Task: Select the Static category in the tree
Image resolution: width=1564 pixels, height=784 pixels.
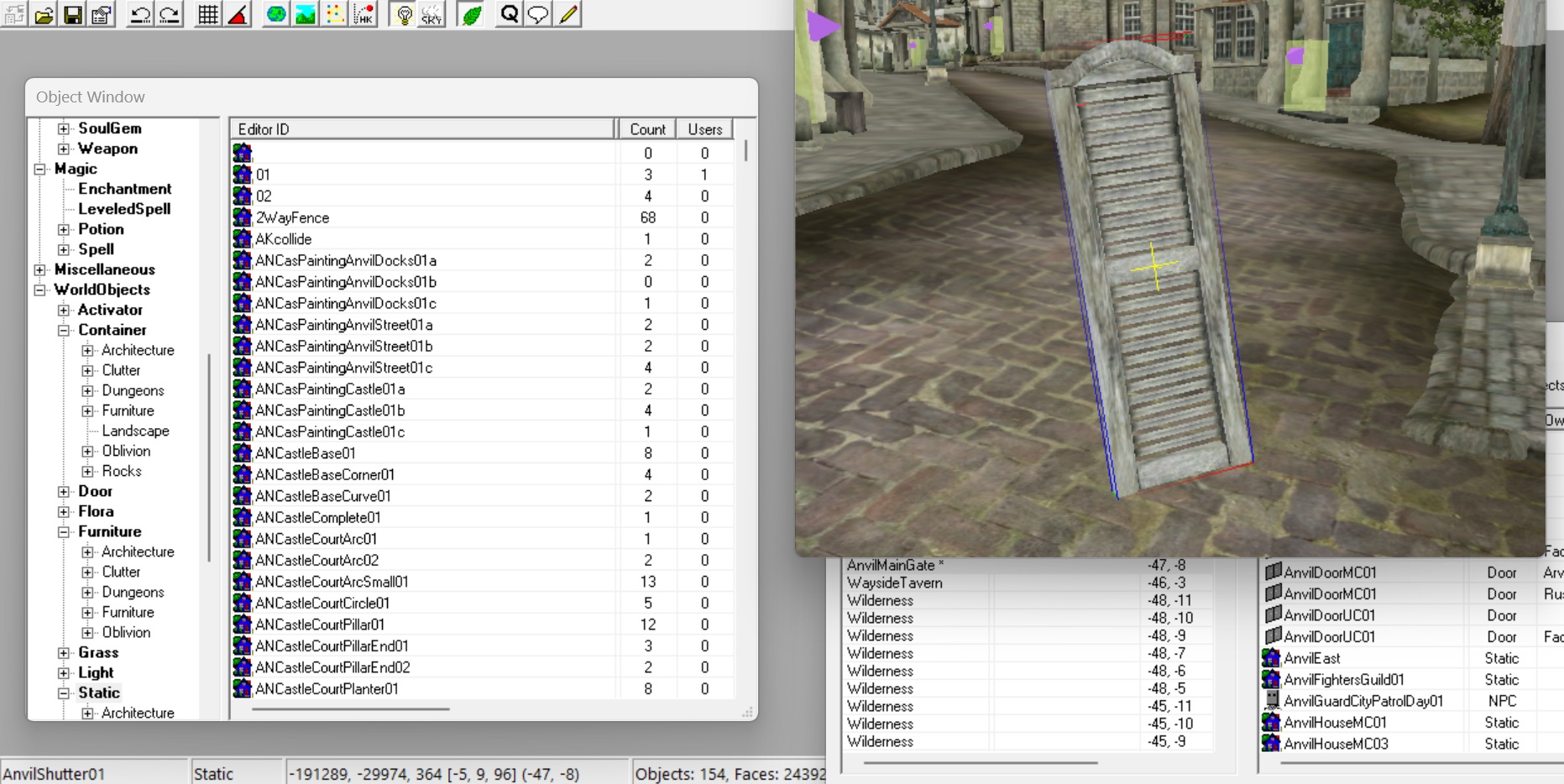Action: [99, 693]
